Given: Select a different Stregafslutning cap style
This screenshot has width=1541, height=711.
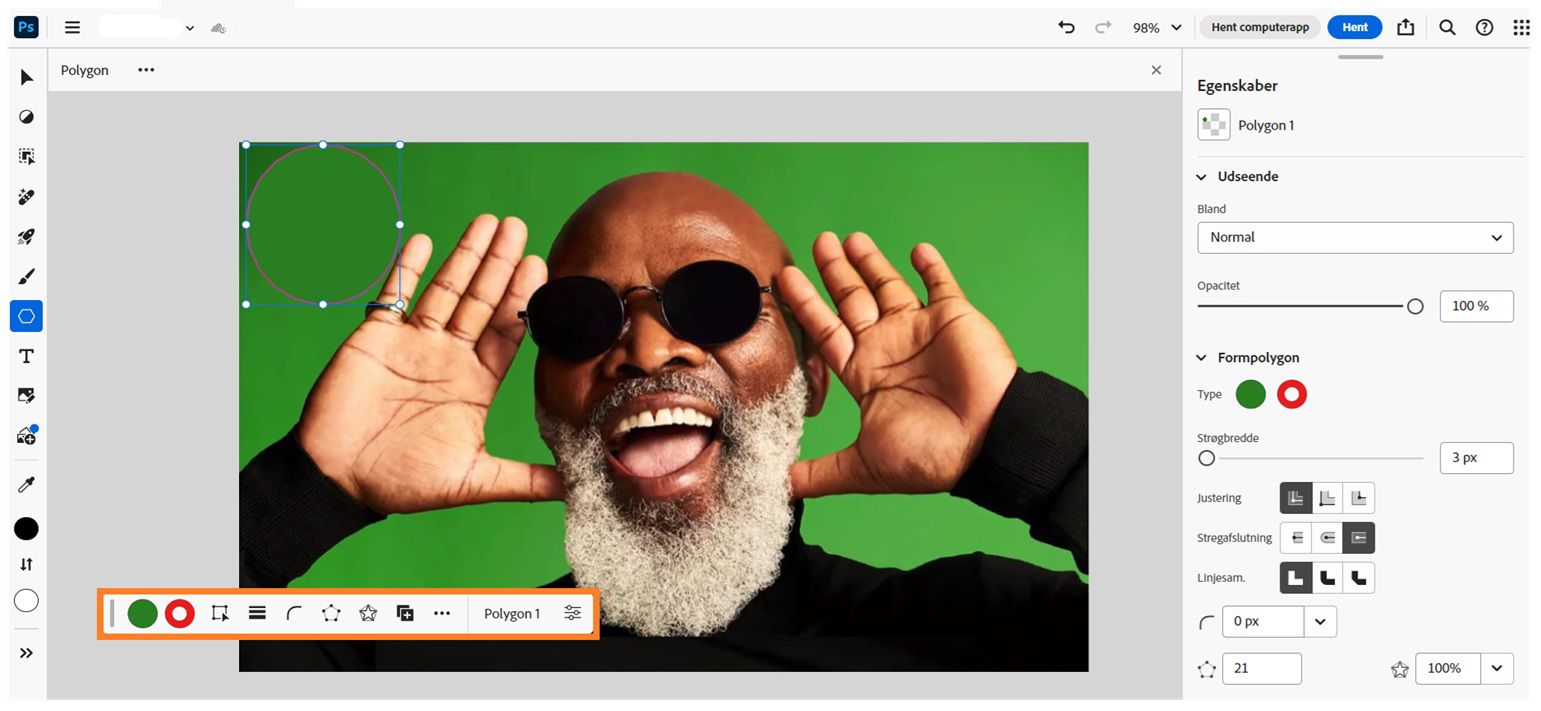Looking at the screenshot, I should pyautogui.click(x=1296, y=537).
